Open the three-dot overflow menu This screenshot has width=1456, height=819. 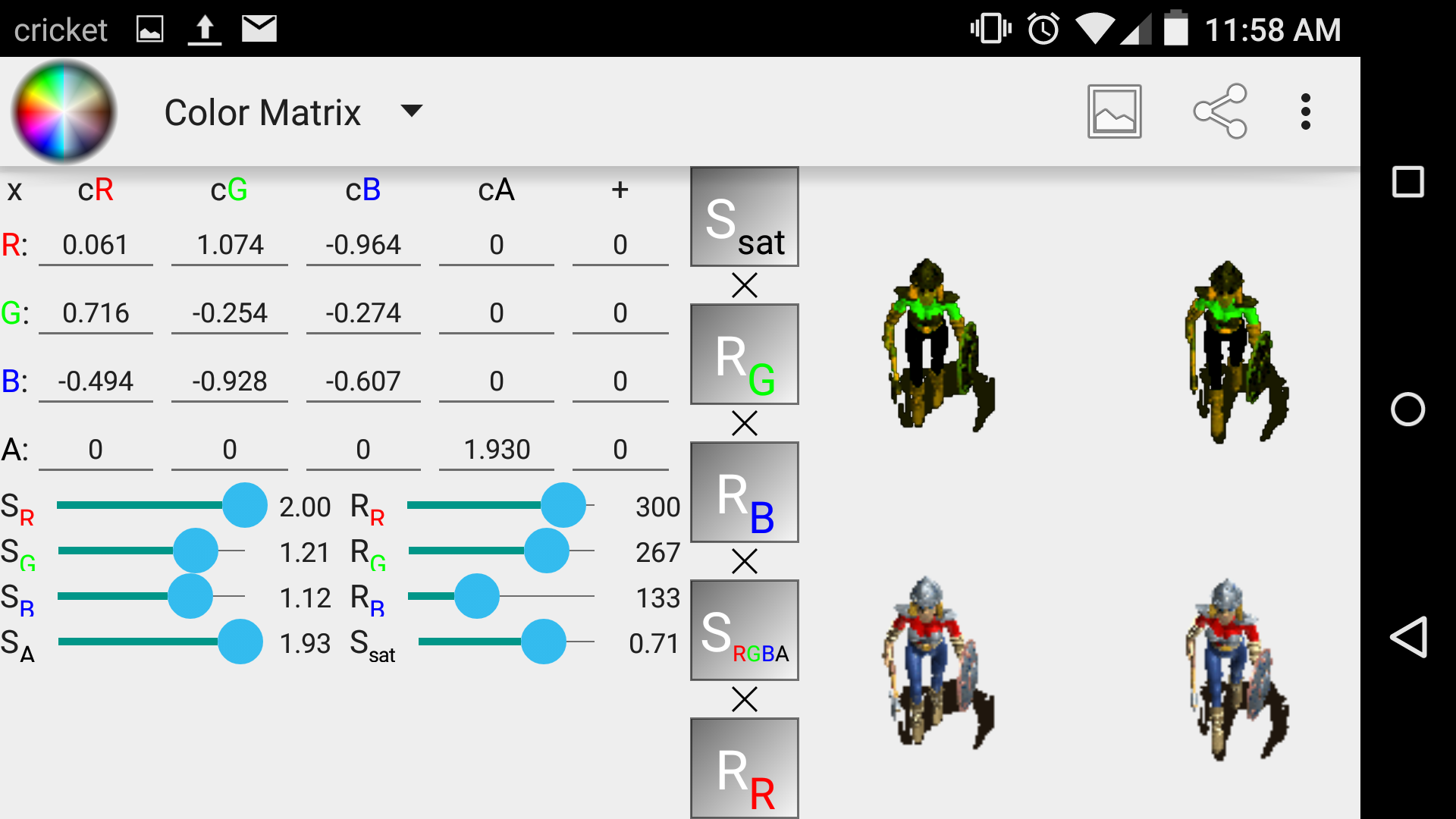(1305, 111)
